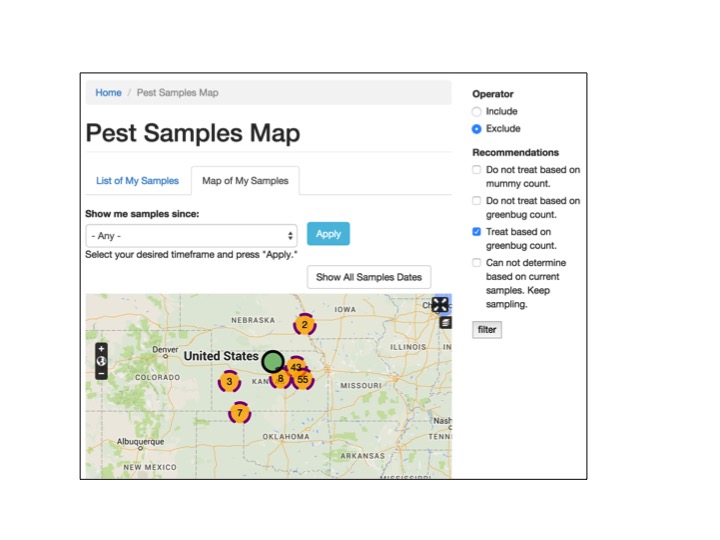The height and width of the screenshot is (540, 720).
Task: Check 'Can not determine based on current samples'
Action: point(477,263)
